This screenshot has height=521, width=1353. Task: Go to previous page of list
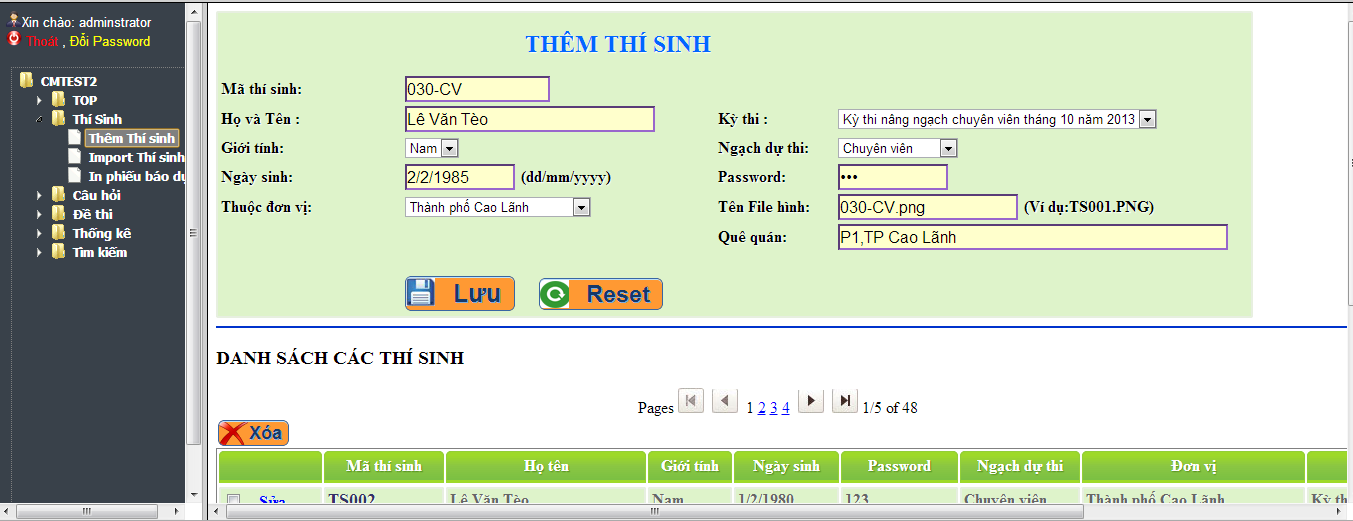tap(725, 400)
